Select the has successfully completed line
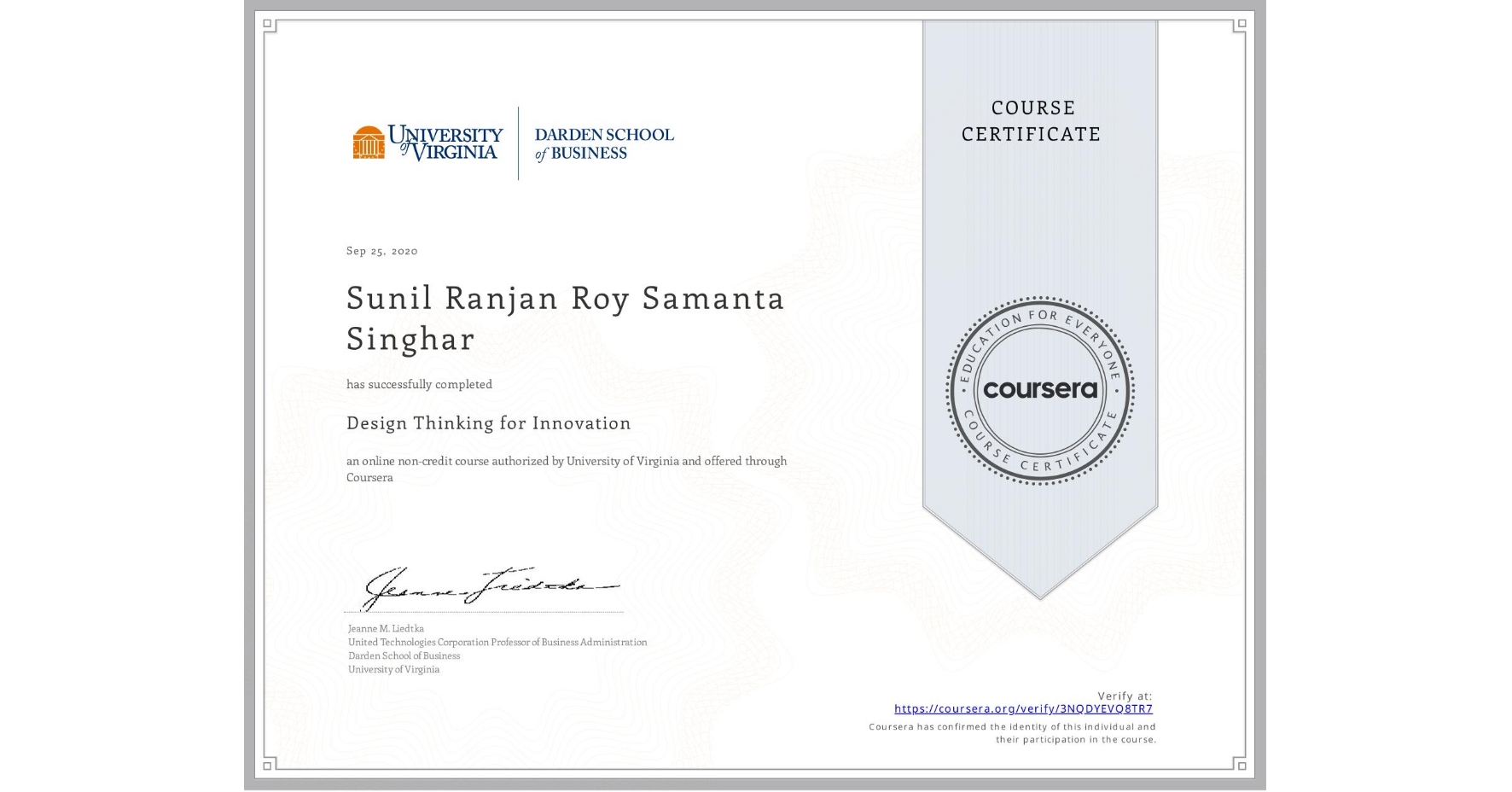 pos(418,384)
